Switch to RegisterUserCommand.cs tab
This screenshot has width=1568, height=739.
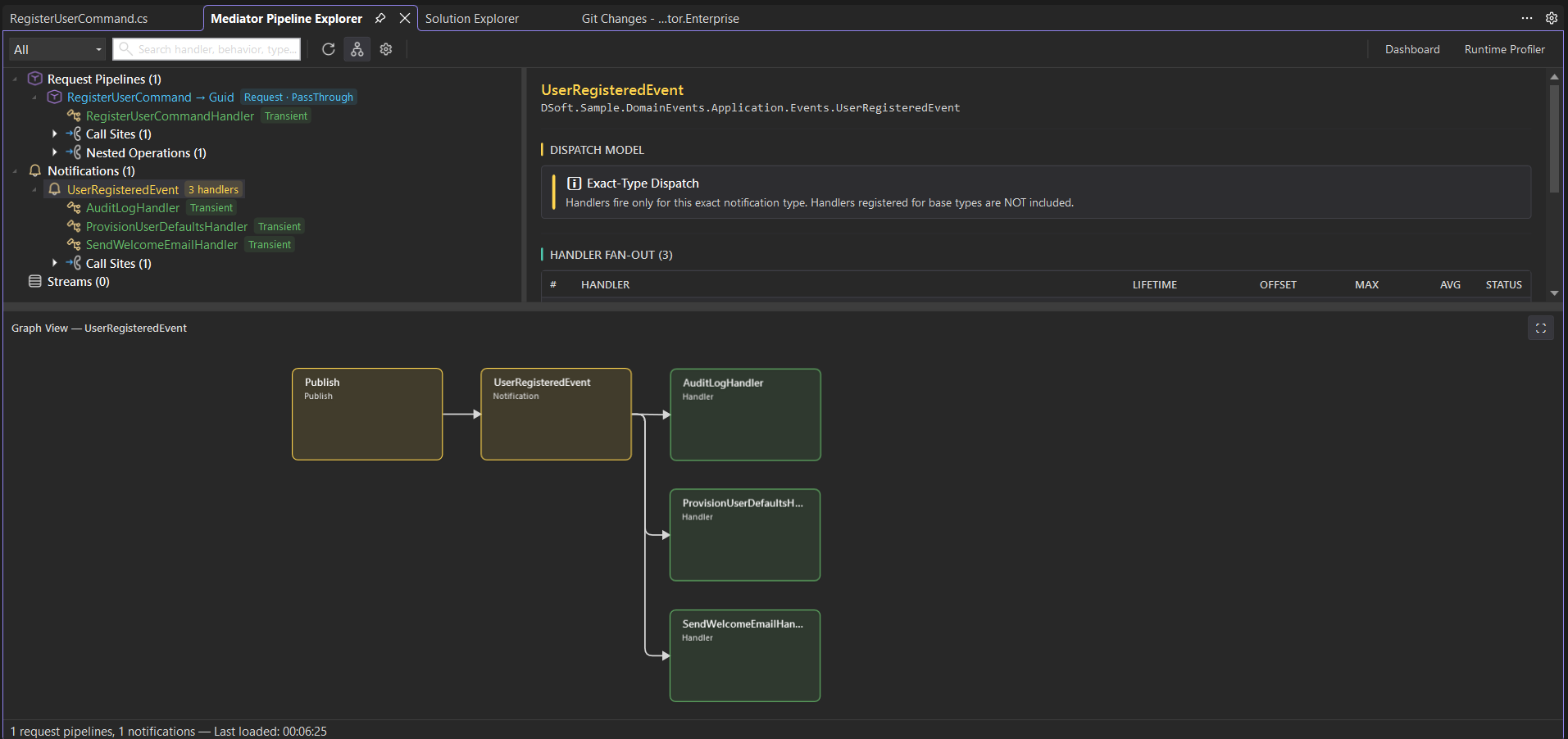(79, 18)
